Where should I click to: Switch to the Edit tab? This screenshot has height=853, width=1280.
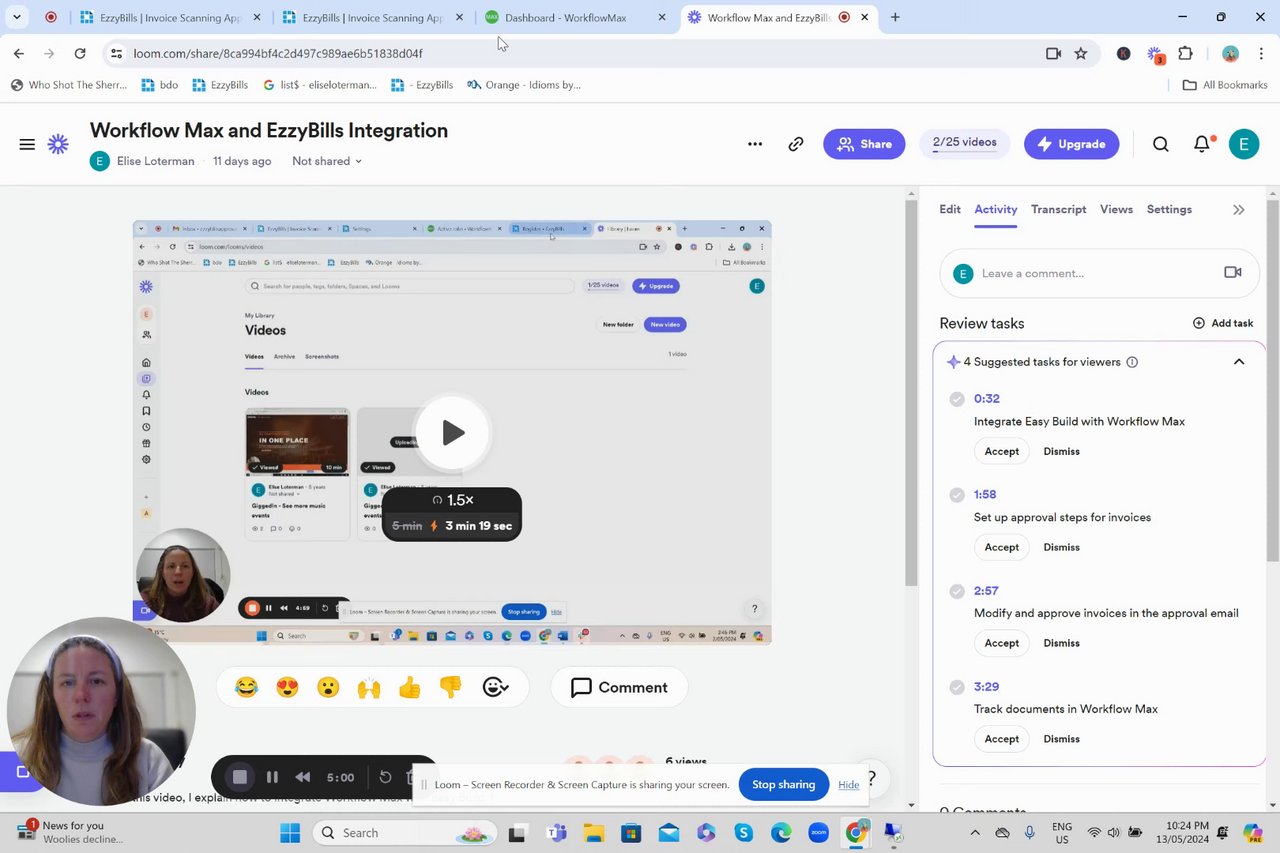[950, 209]
